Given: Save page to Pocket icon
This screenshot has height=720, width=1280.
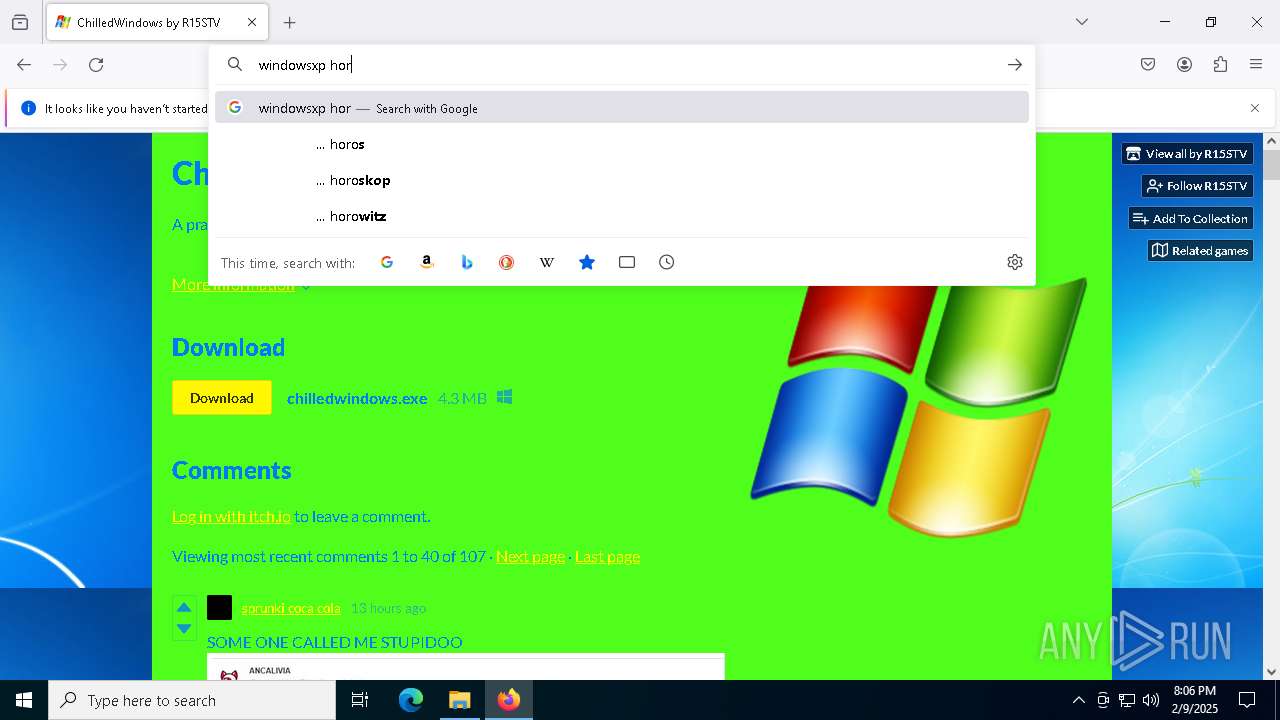Looking at the screenshot, I should click(x=1148, y=65).
